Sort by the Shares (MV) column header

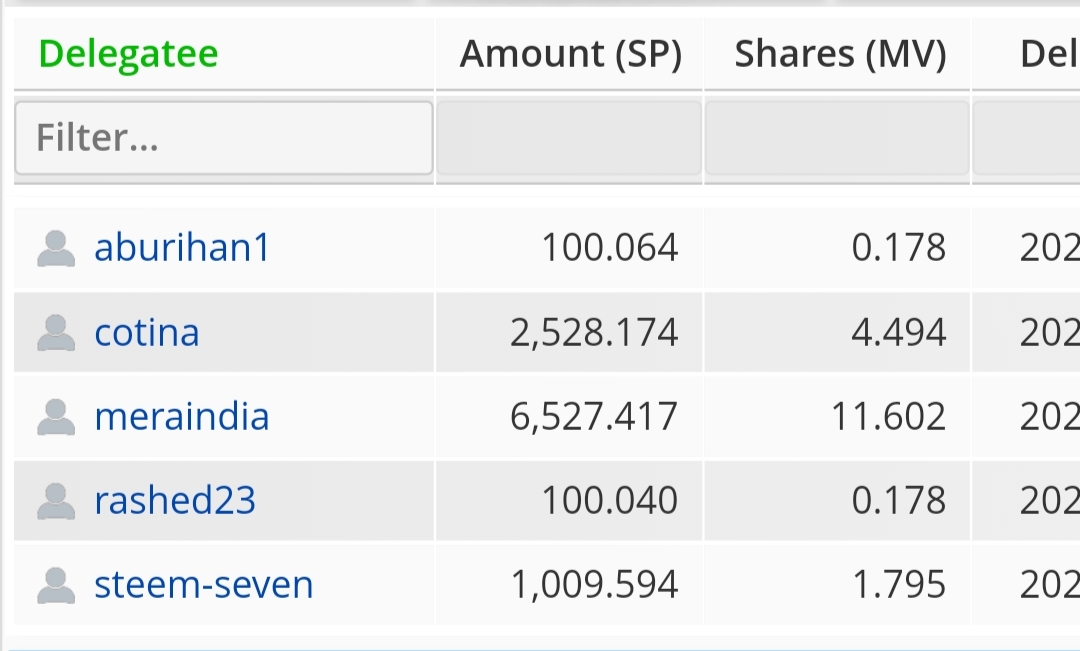(840, 54)
